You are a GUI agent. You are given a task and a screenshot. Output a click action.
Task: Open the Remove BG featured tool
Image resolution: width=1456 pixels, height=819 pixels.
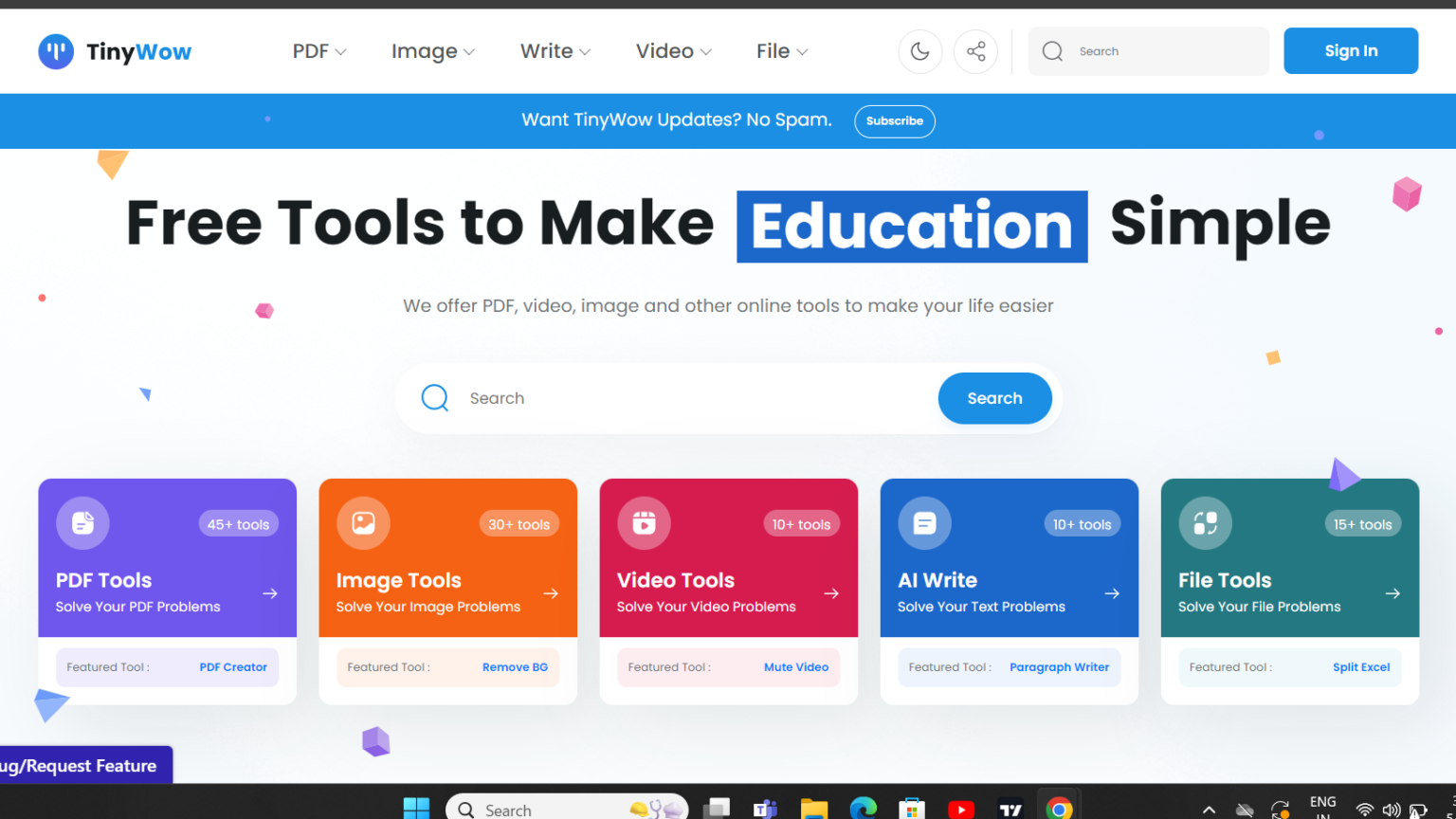point(515,667)
